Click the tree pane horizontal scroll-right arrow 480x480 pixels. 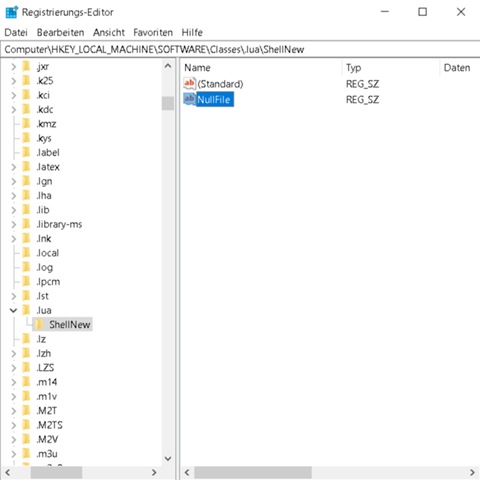pos(154,472)
